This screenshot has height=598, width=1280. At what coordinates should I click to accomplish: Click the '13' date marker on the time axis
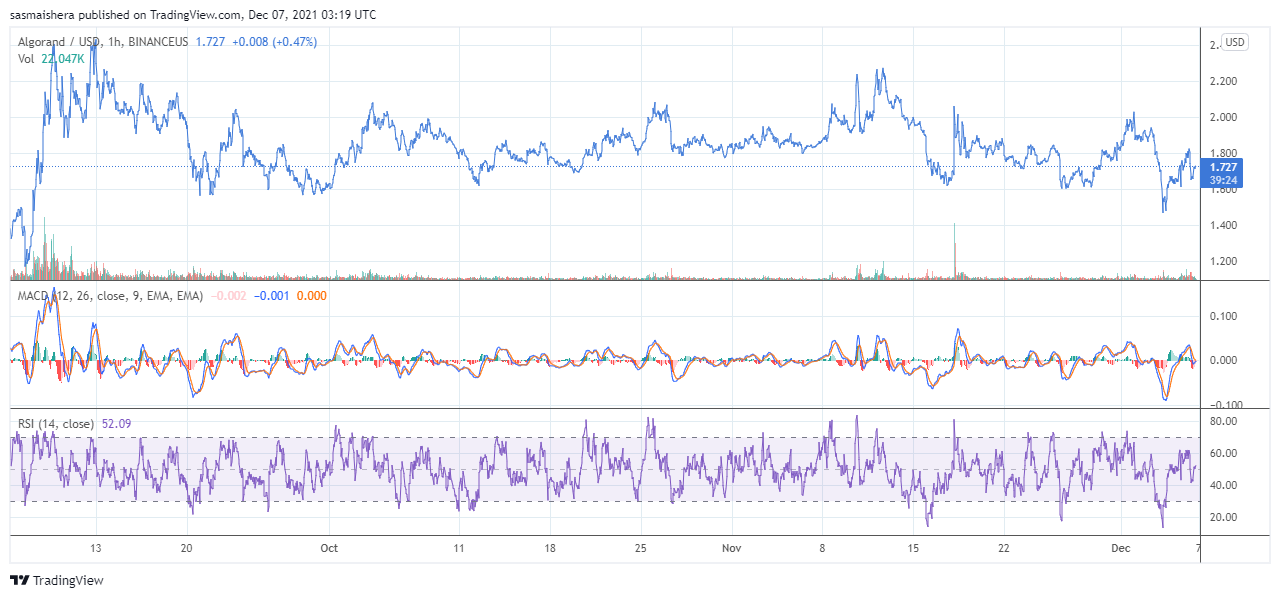tap(96, 548)
